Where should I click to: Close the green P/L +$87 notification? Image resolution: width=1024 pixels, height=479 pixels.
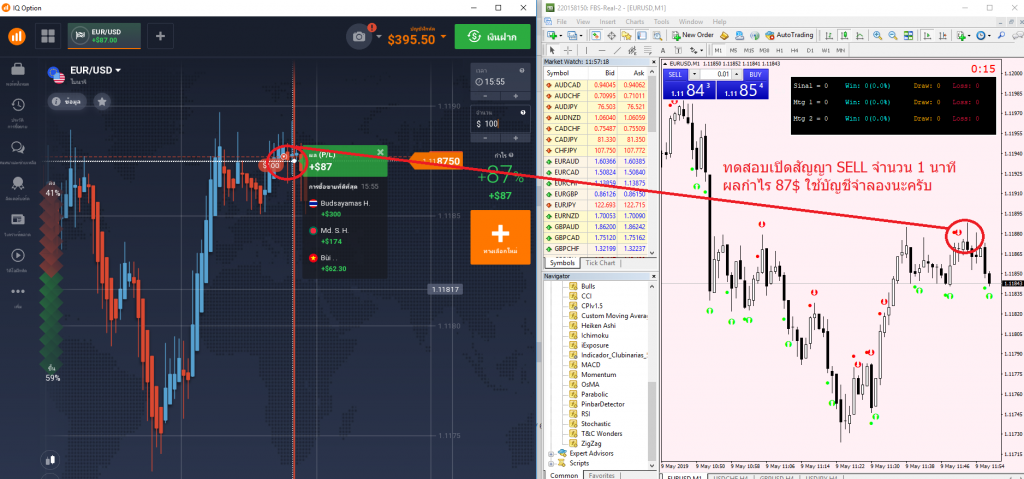coord(380,152)
